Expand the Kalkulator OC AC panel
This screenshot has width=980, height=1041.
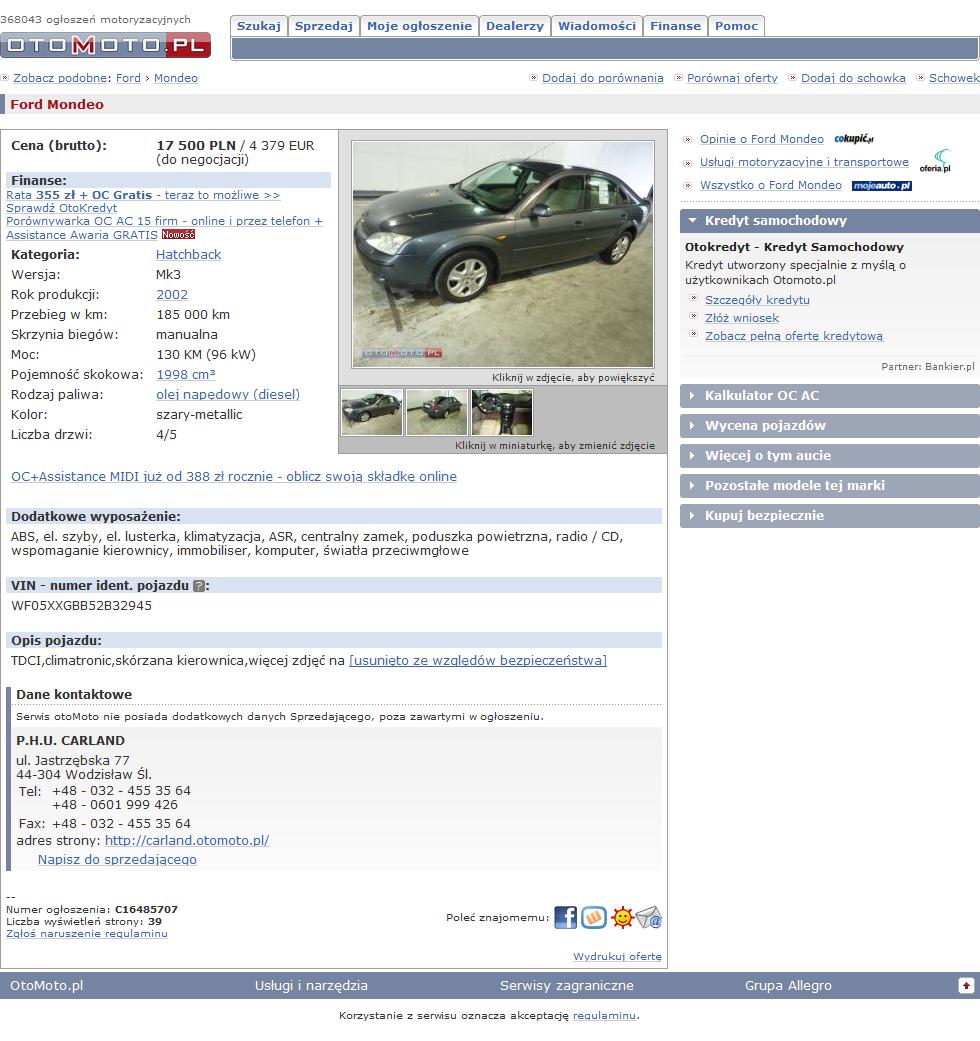[x=830, y=396]
